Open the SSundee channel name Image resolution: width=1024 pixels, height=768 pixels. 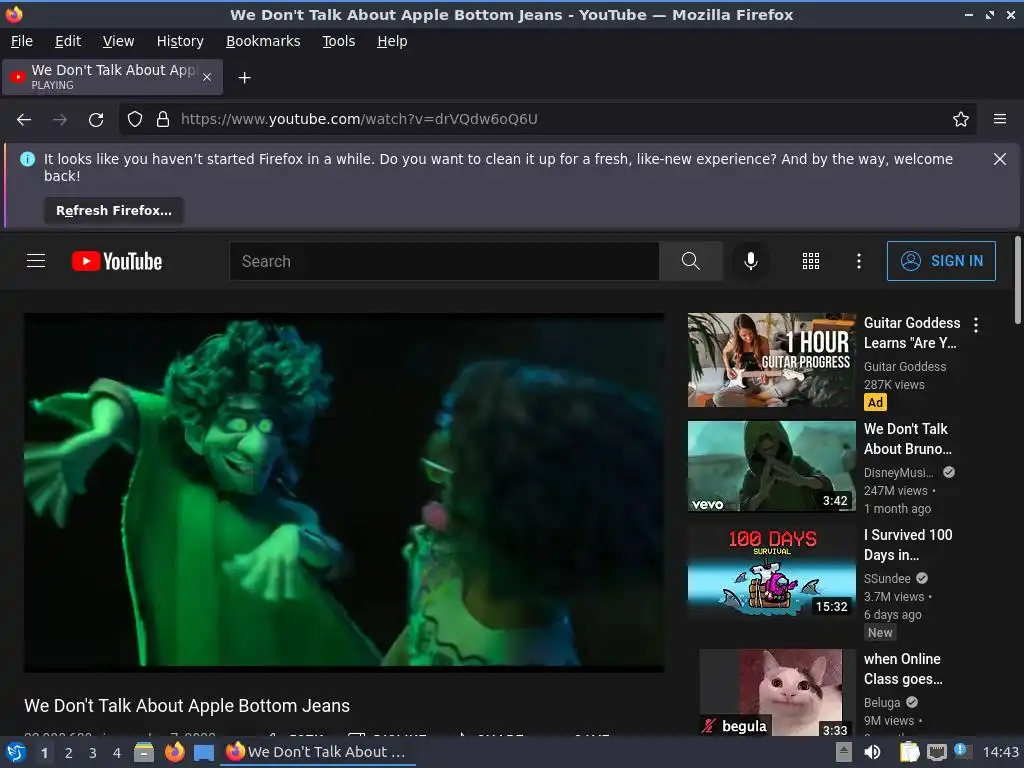[887, 579]
